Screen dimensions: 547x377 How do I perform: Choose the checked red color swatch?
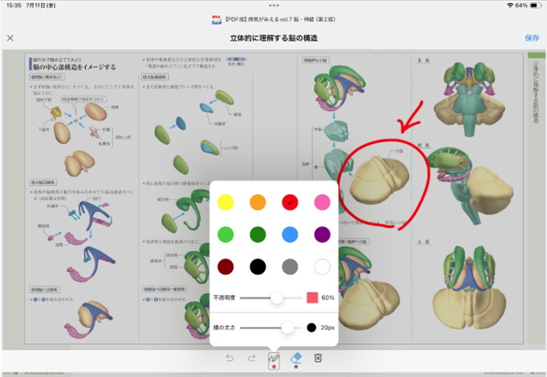click(x=290, y=202)
